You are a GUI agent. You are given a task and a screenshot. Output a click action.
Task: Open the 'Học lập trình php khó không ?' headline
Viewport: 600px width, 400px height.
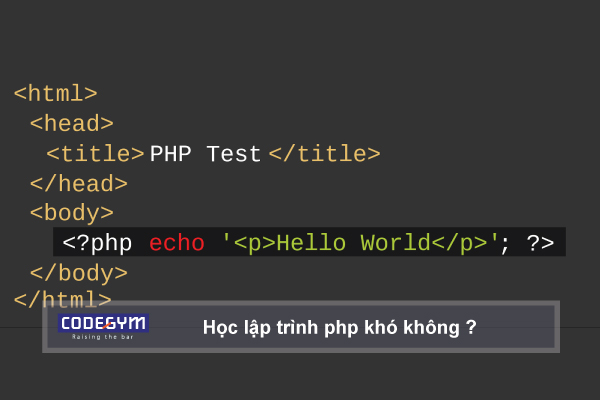(338, 328)
